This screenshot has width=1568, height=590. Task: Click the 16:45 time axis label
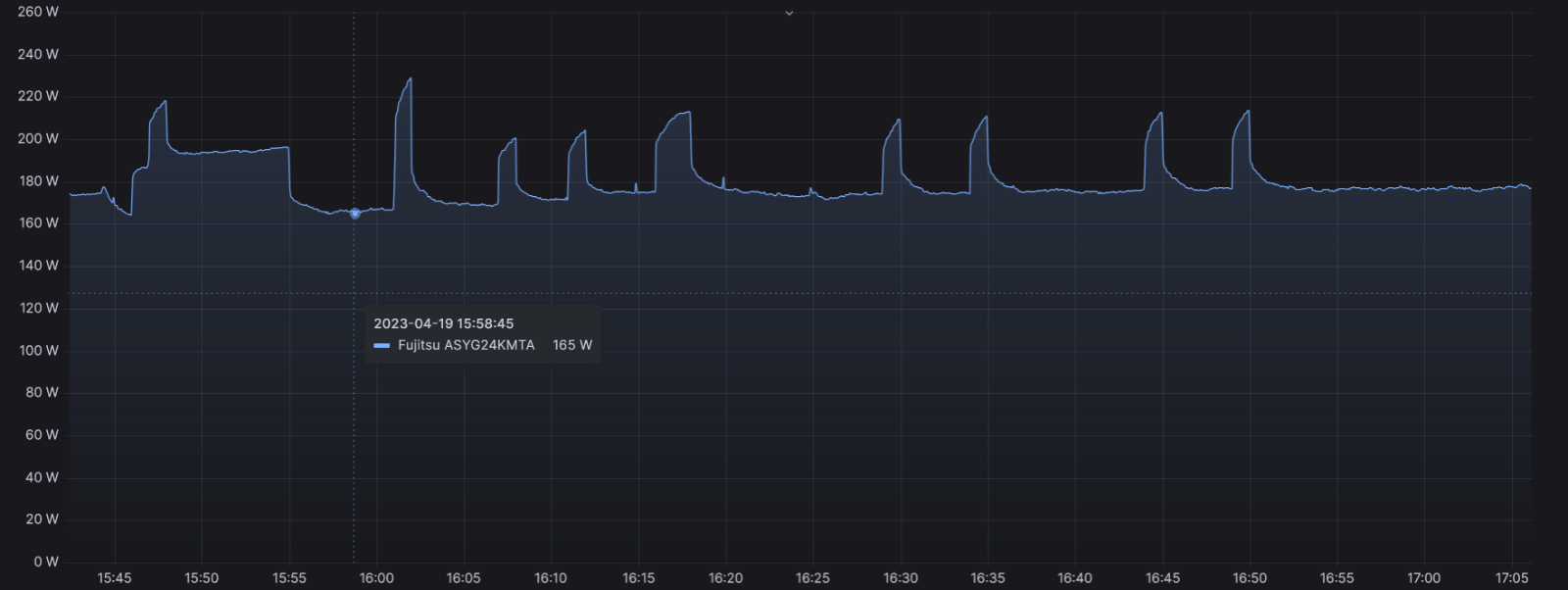tap(1162, 578)
